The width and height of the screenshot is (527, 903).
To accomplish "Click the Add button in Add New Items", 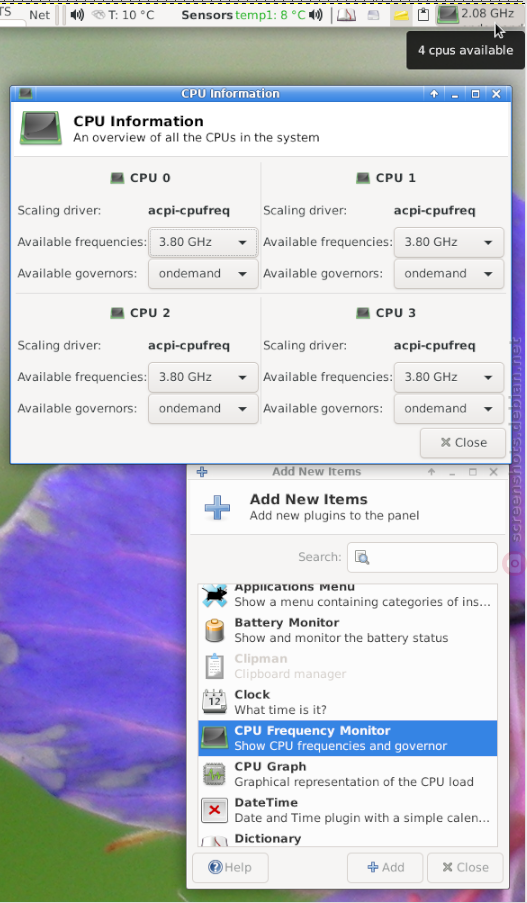I will [x=385, y=867].
